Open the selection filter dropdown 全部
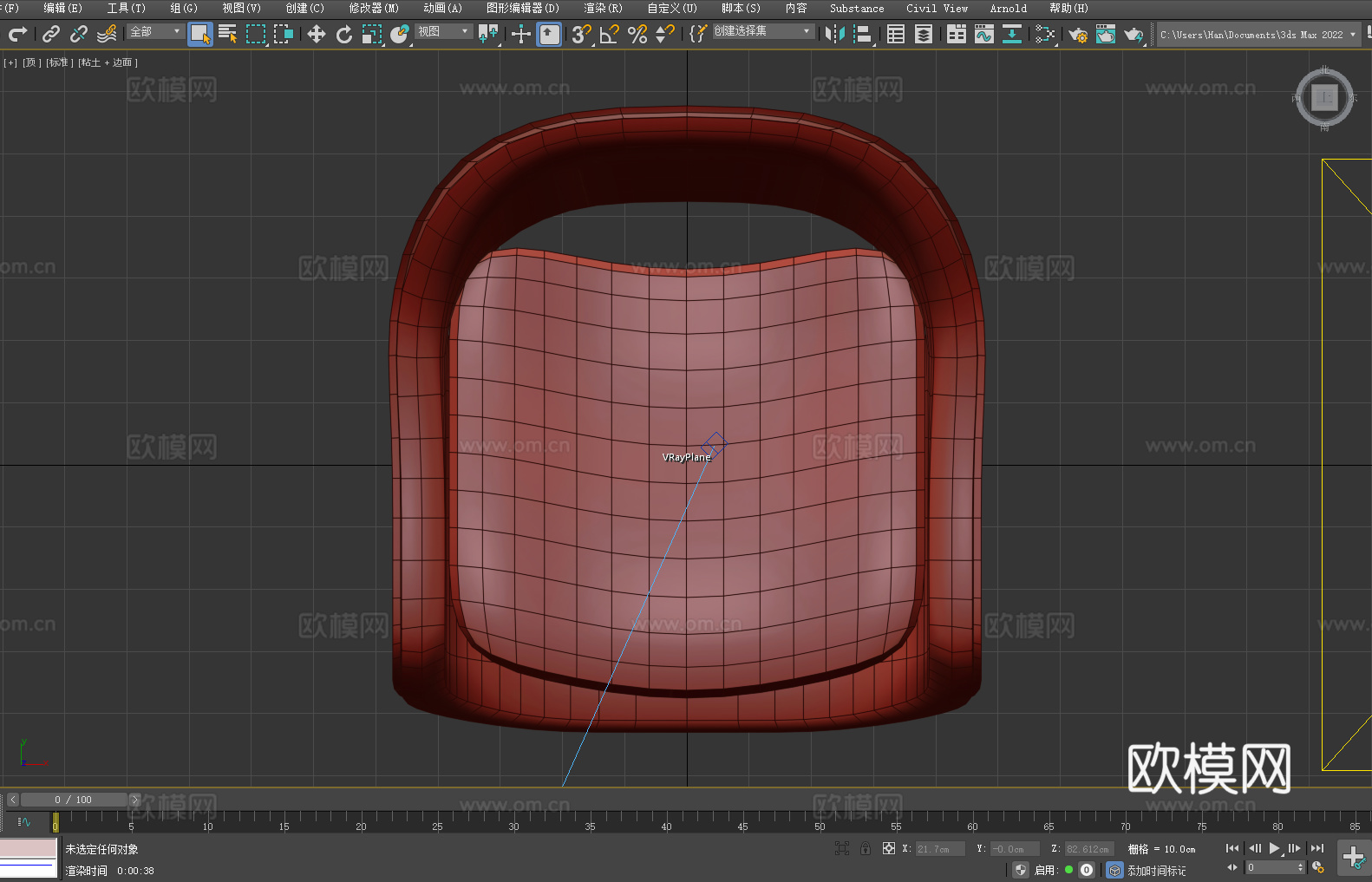1372x882 pixels. pos(155,31)
